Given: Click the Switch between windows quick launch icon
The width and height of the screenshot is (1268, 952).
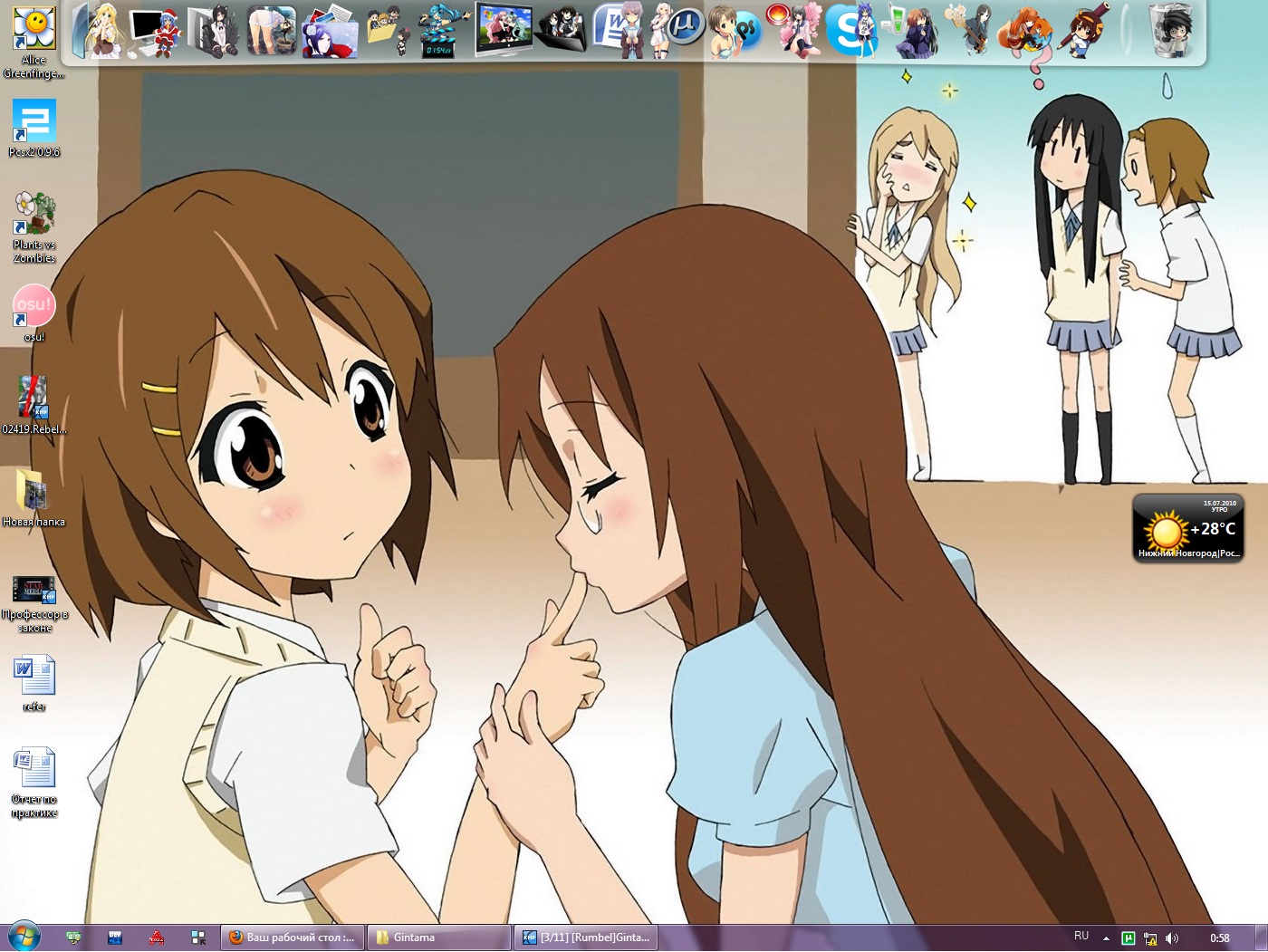Looking at the screenshot, I should coord(198,938).
